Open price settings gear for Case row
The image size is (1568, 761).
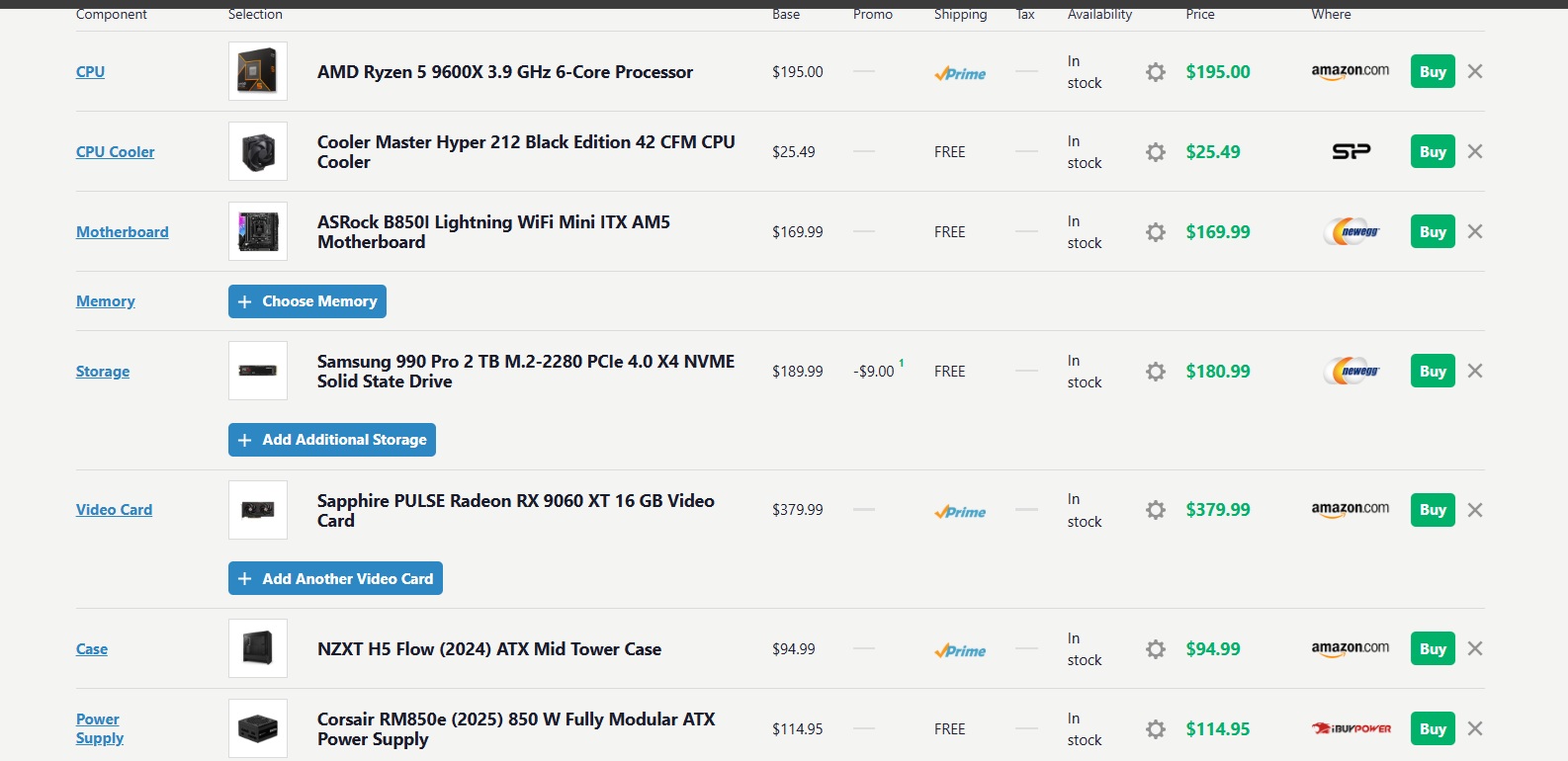pyautogui.click(x=1156, y=649)
